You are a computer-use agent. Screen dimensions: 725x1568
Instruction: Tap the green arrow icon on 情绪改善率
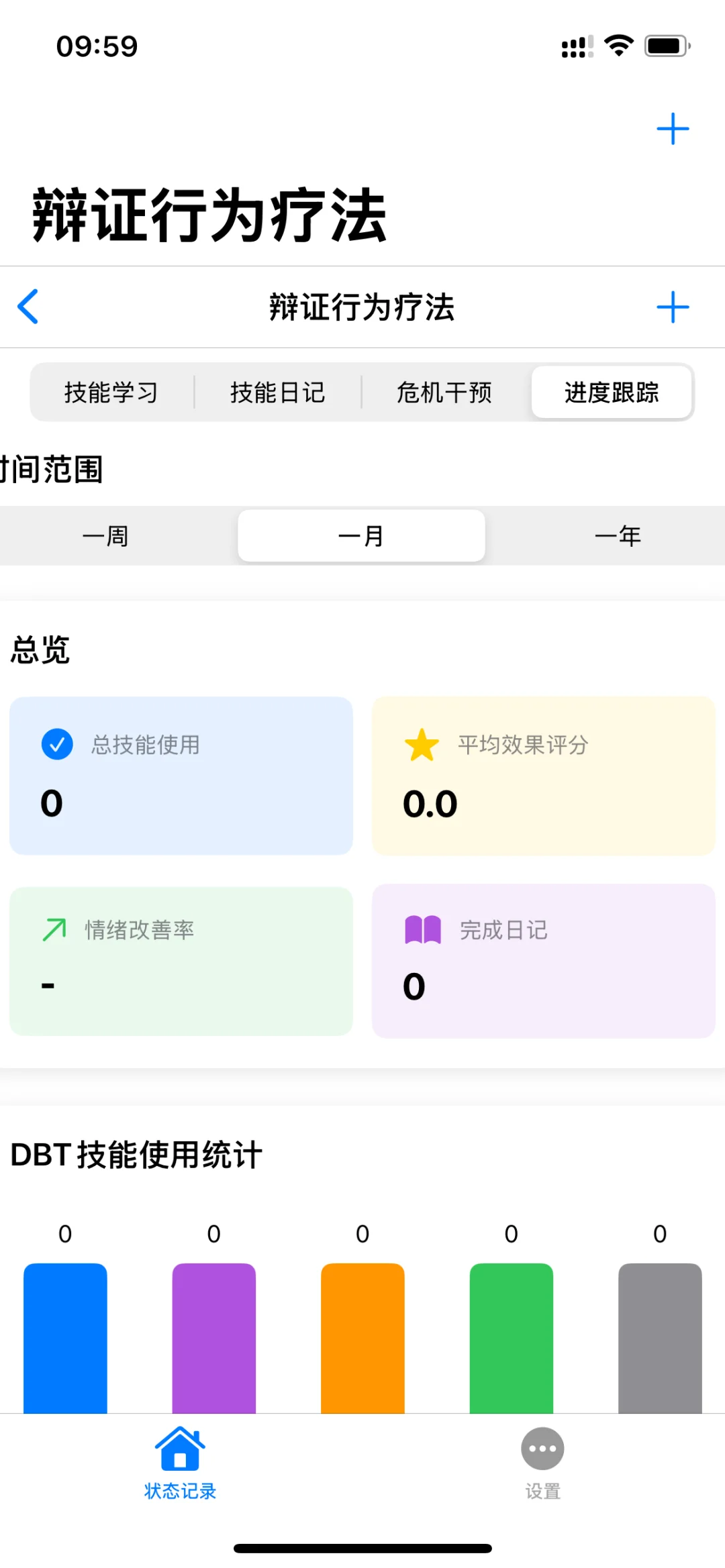[x=54, y=930]
